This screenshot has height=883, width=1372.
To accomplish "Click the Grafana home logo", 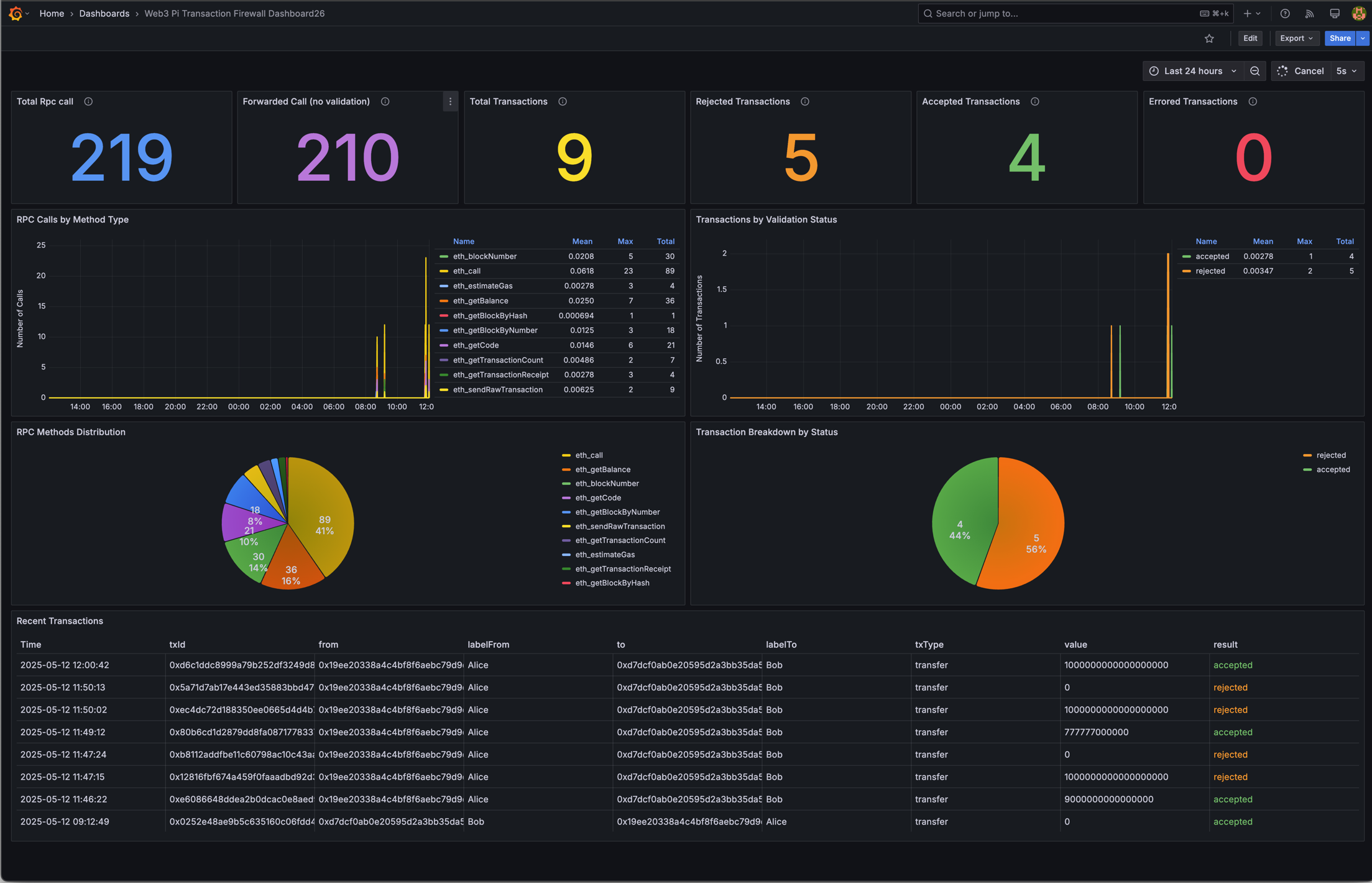I will coord(15,13).
